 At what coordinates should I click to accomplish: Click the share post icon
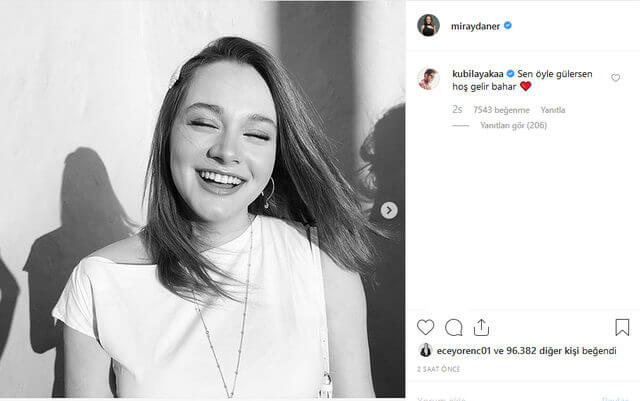[481, 327]
